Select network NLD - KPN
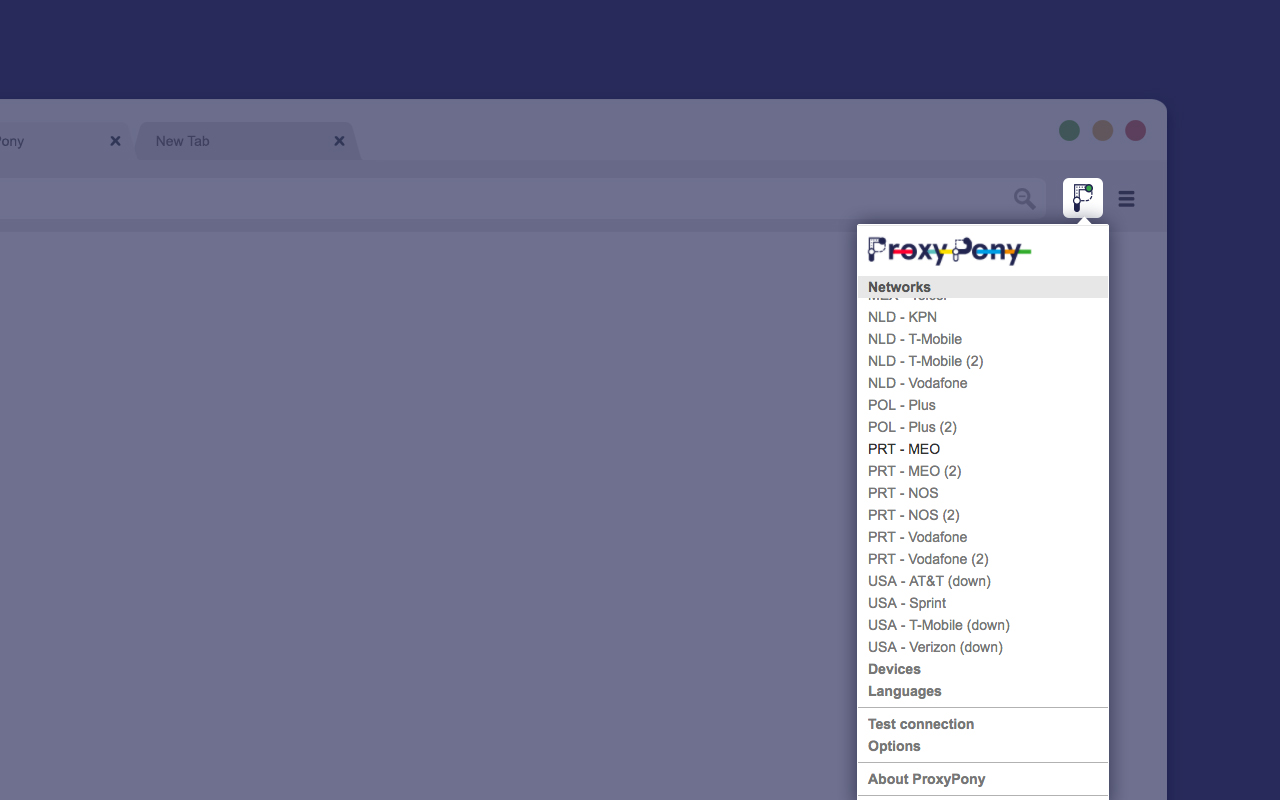This screenshot has width=1280, height=800. (983, 317)
